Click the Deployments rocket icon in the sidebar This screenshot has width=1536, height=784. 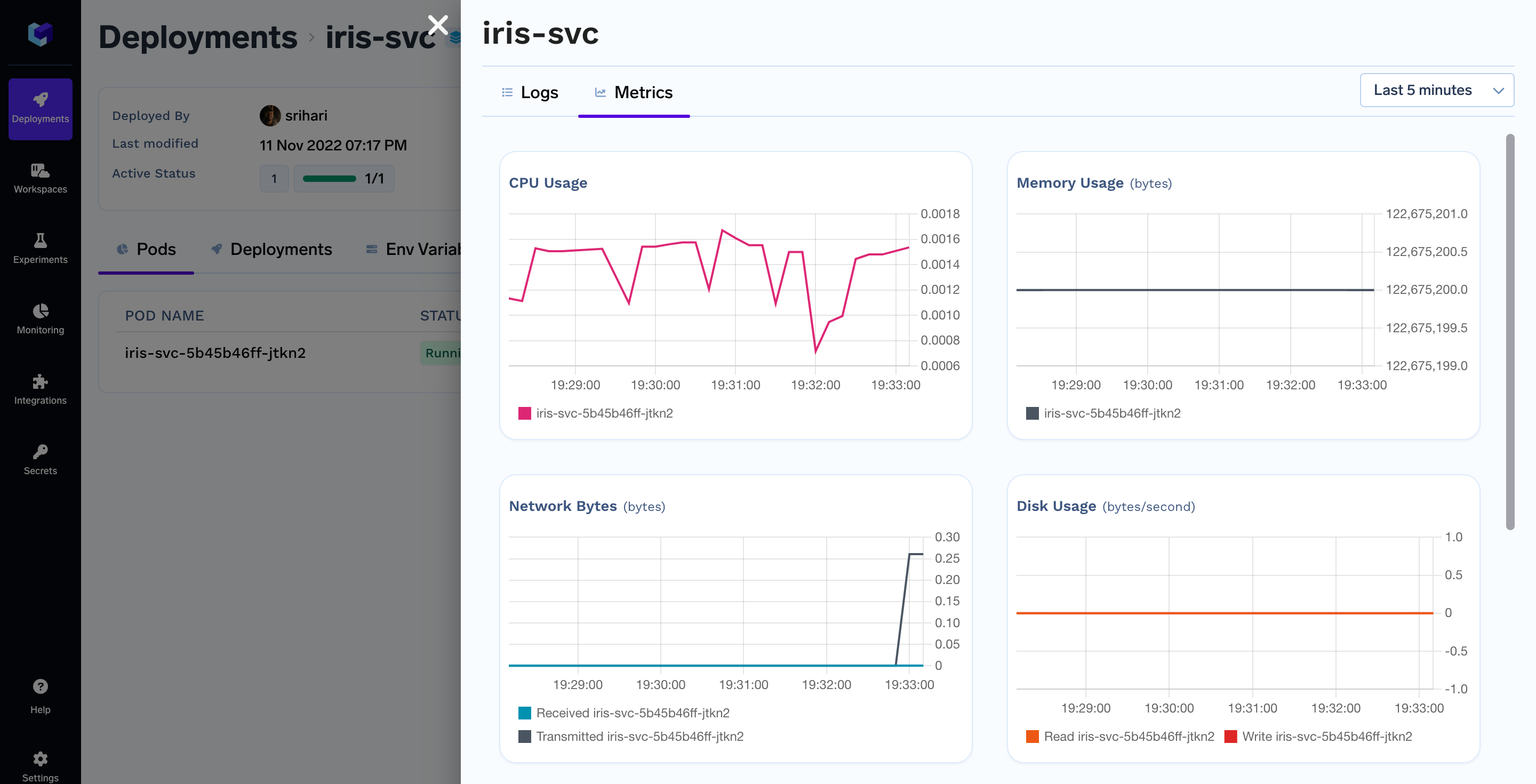click(x=40, y=108)
